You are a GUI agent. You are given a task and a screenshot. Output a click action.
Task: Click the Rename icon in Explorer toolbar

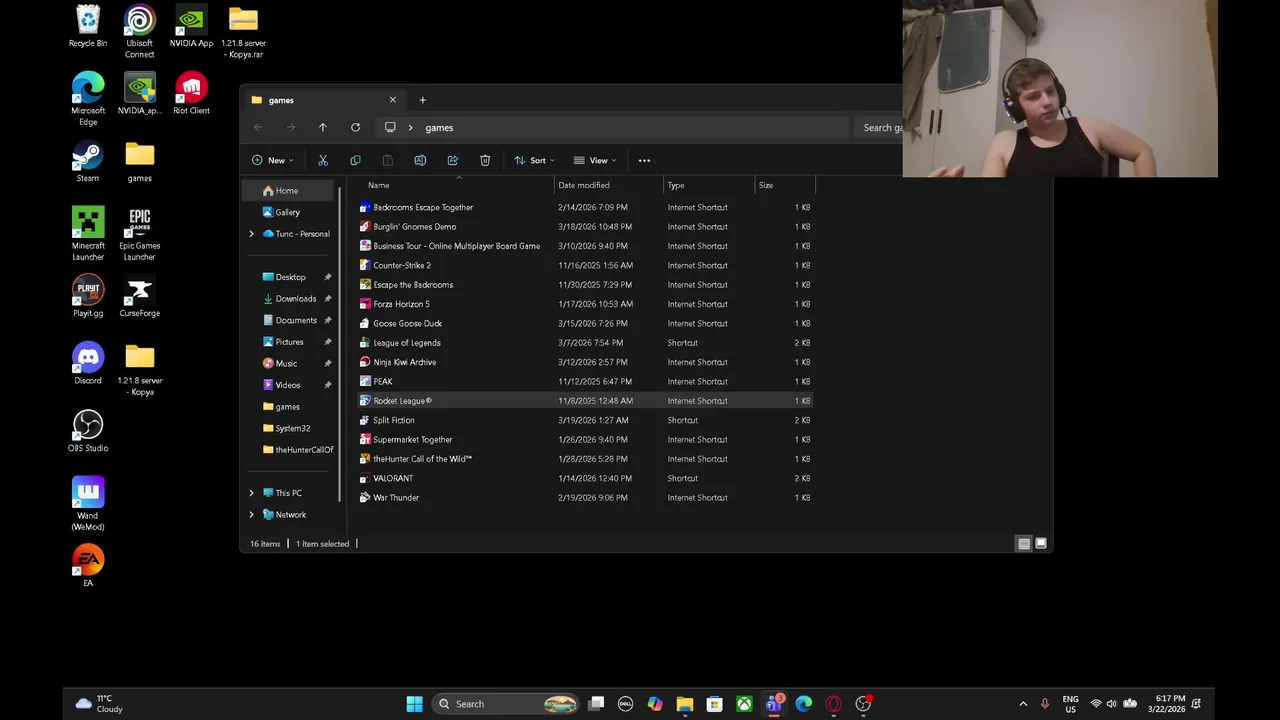click(420, 160)
